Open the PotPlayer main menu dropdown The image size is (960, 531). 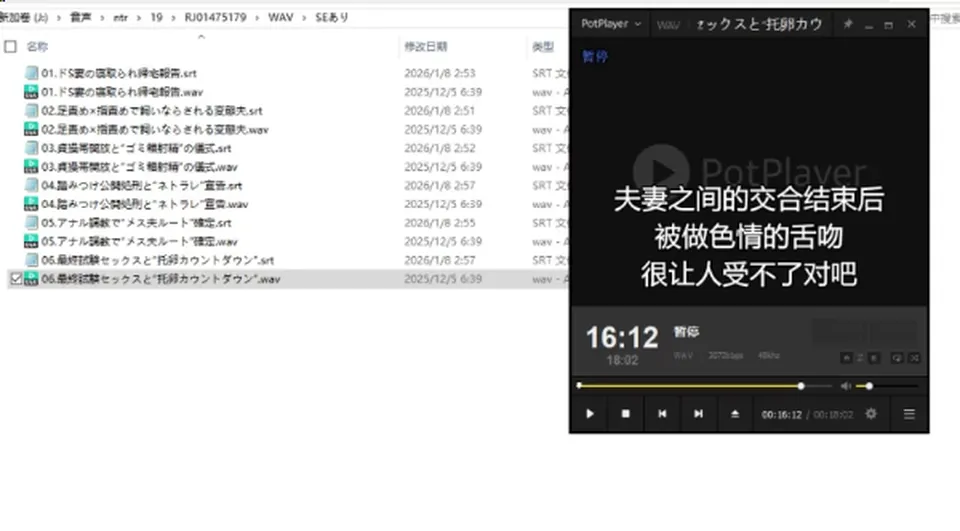pos(610,24)
